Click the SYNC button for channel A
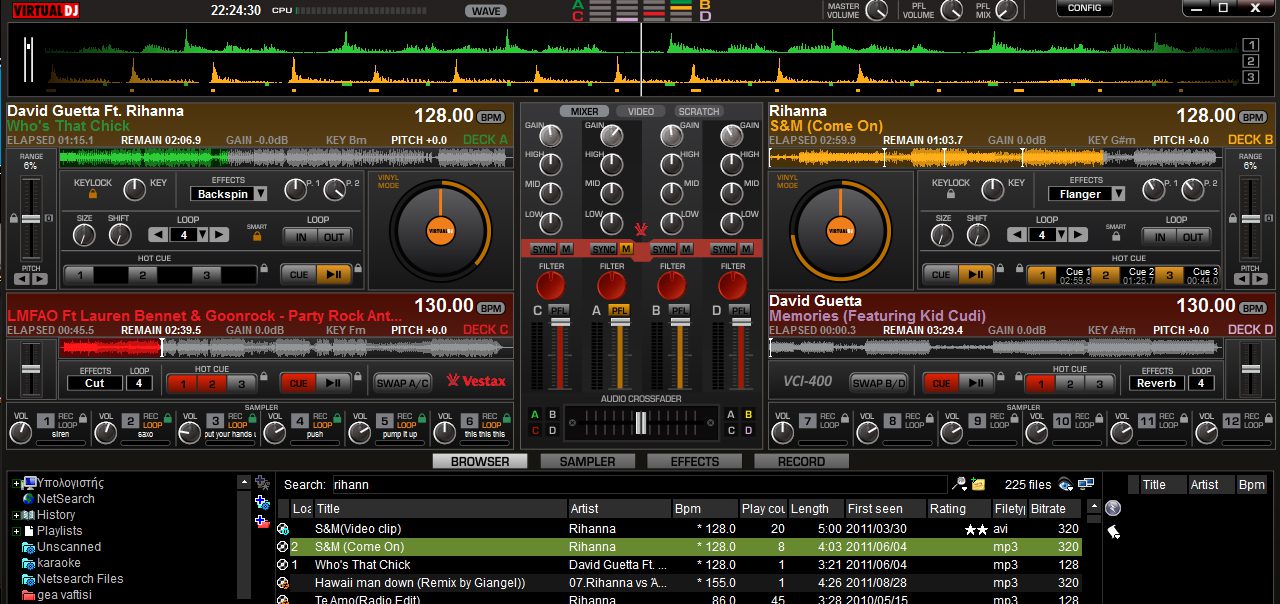Viewport: 1280px width, 604px height. 603,249
